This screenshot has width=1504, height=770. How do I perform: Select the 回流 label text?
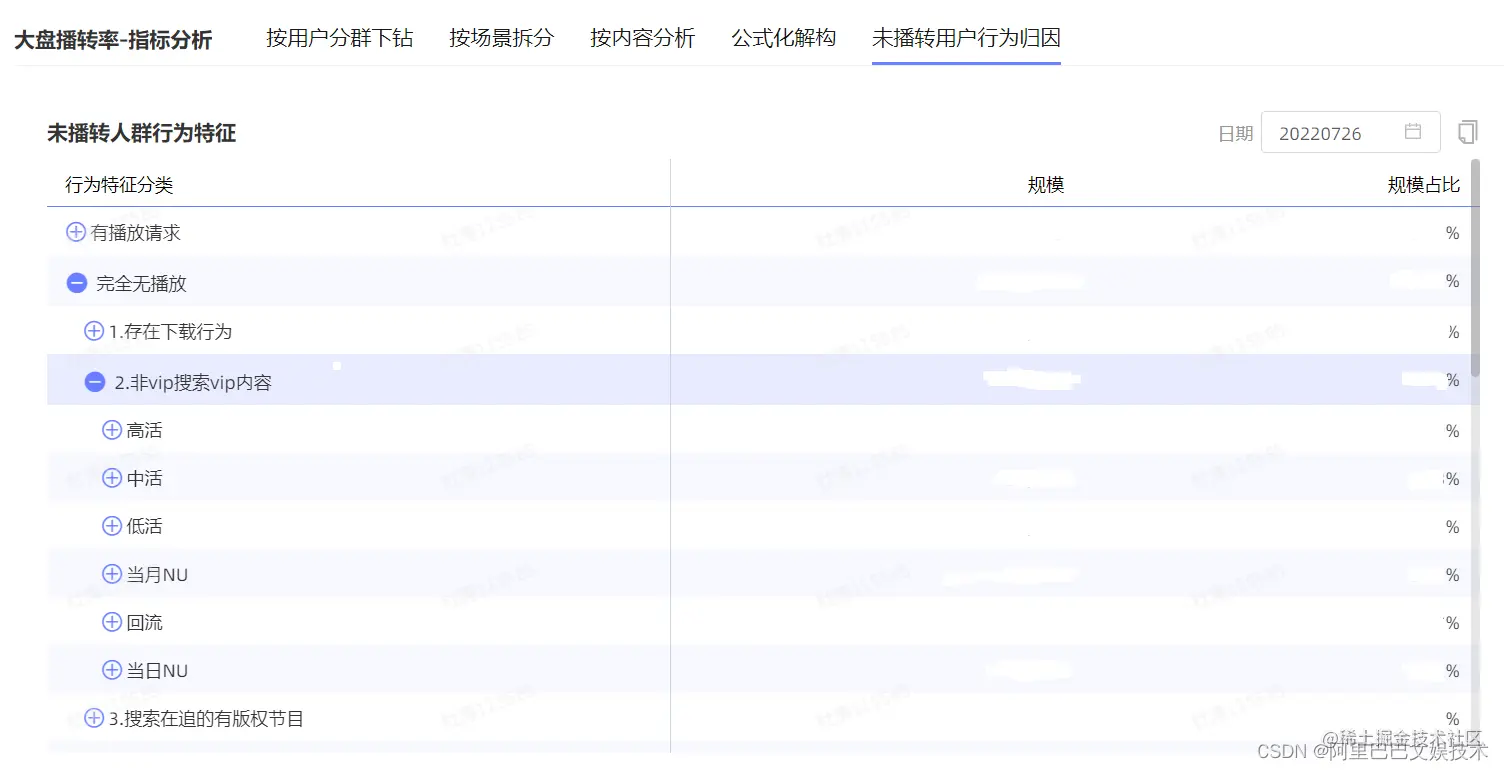[145, 623]
